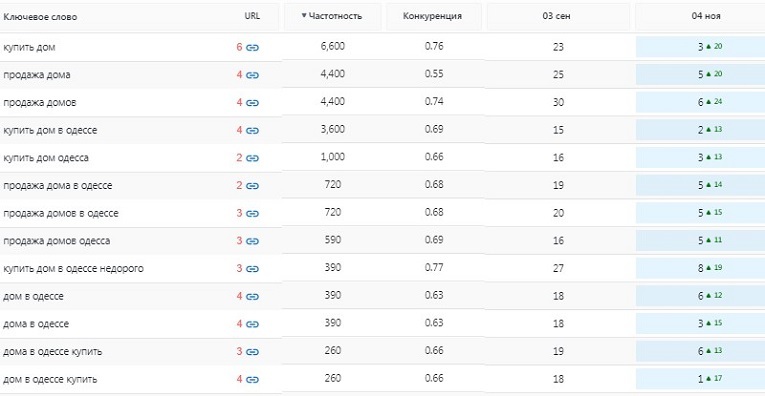Open URL link icon for продажа дома

(x=252, y=75)
